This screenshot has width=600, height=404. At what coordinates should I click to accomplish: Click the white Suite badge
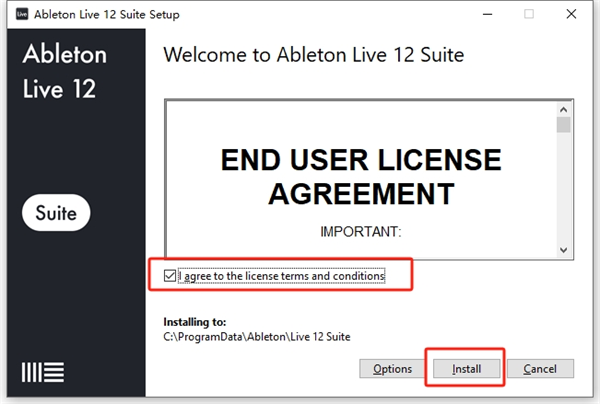(x=57, y=212)
